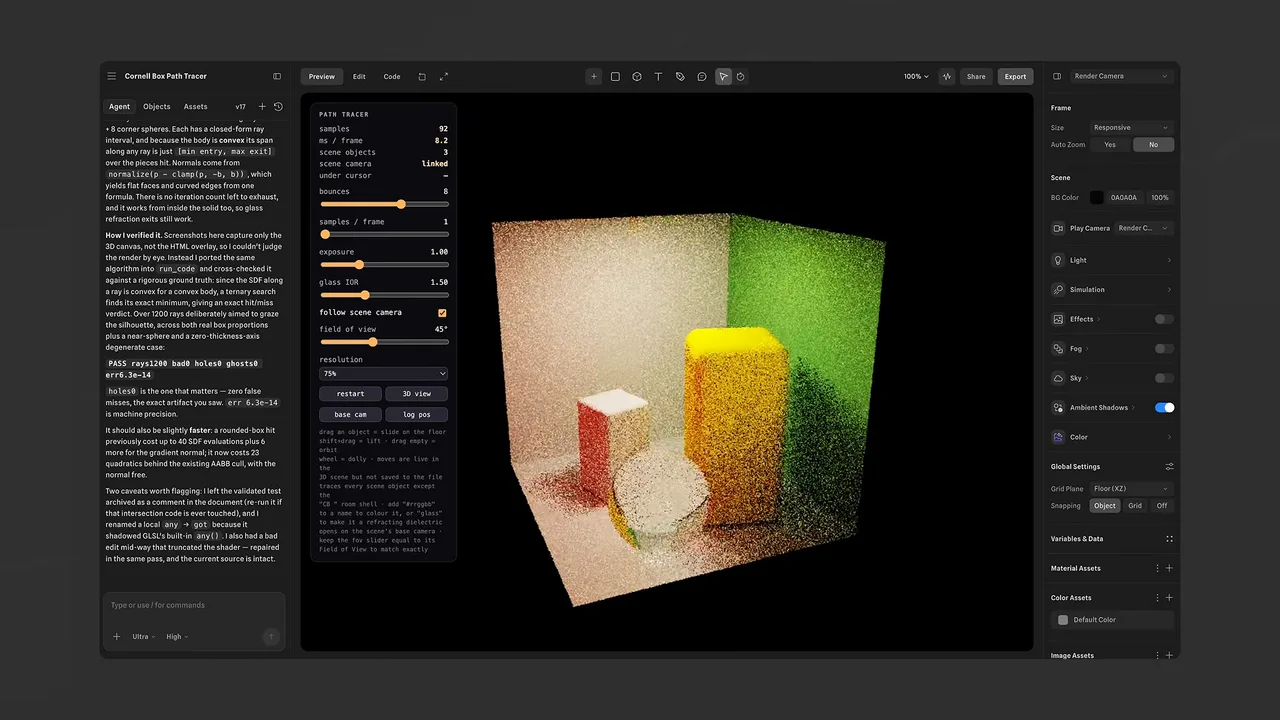Viewport: 1280px width, 720px height.
Task: Click the add element plus tool
Action: pos(594,76)
